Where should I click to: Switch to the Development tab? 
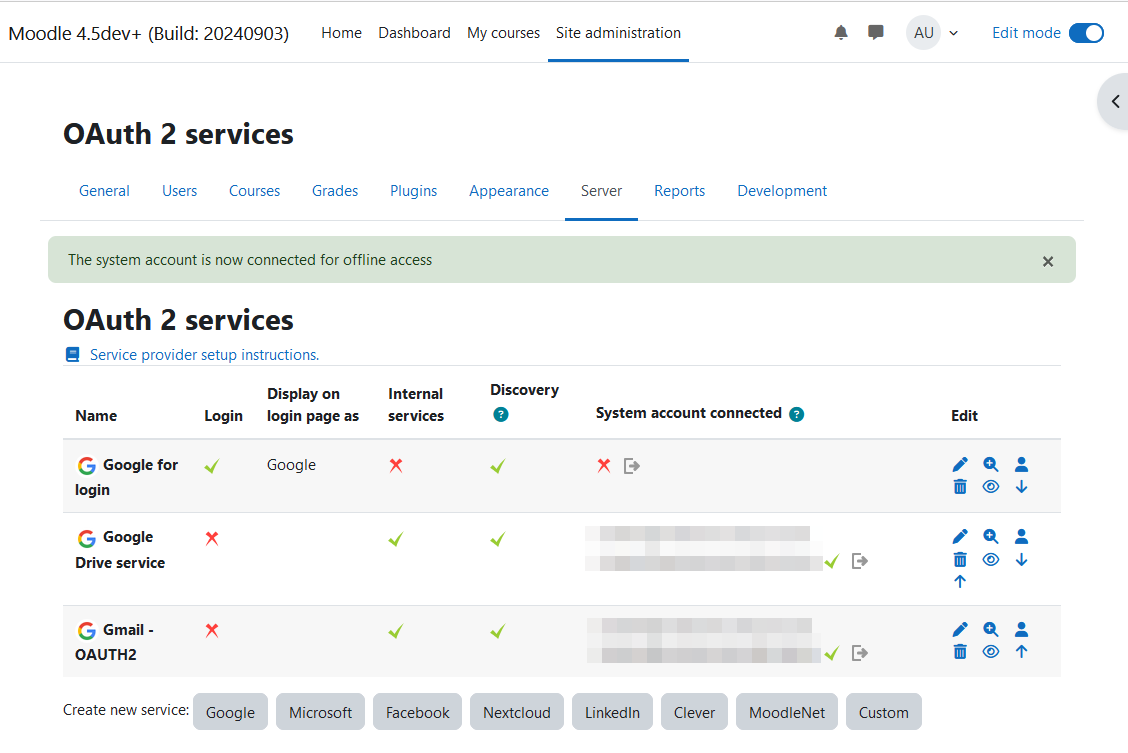[x=782, y=191]
